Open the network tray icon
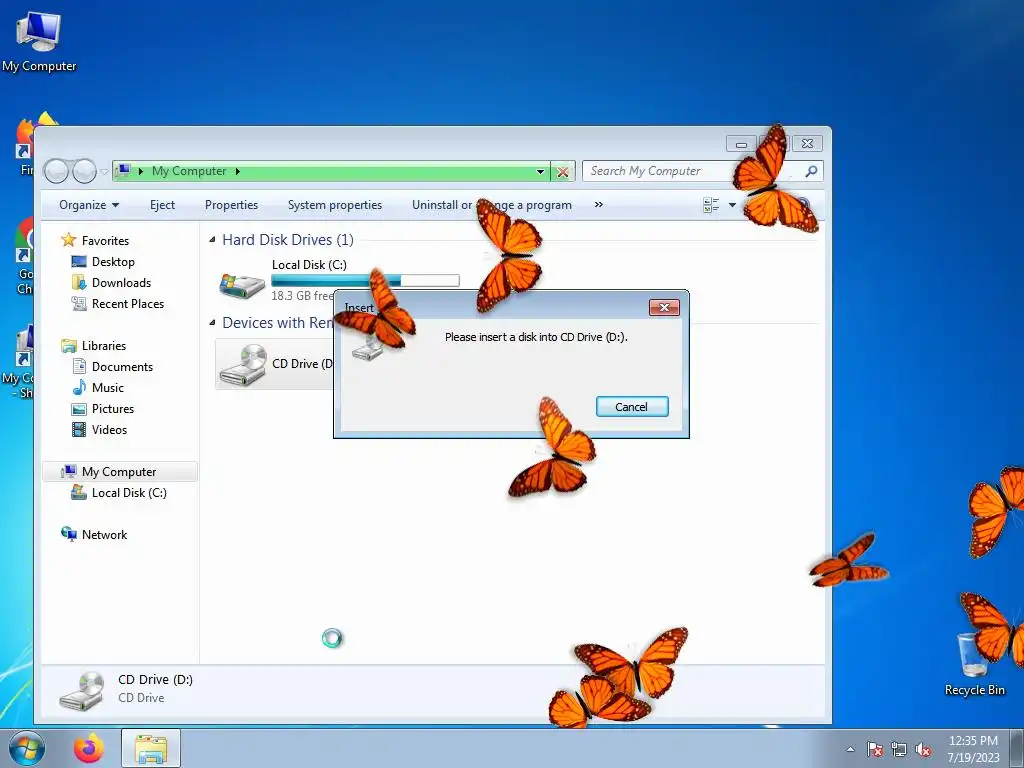 tap(899, 749)
